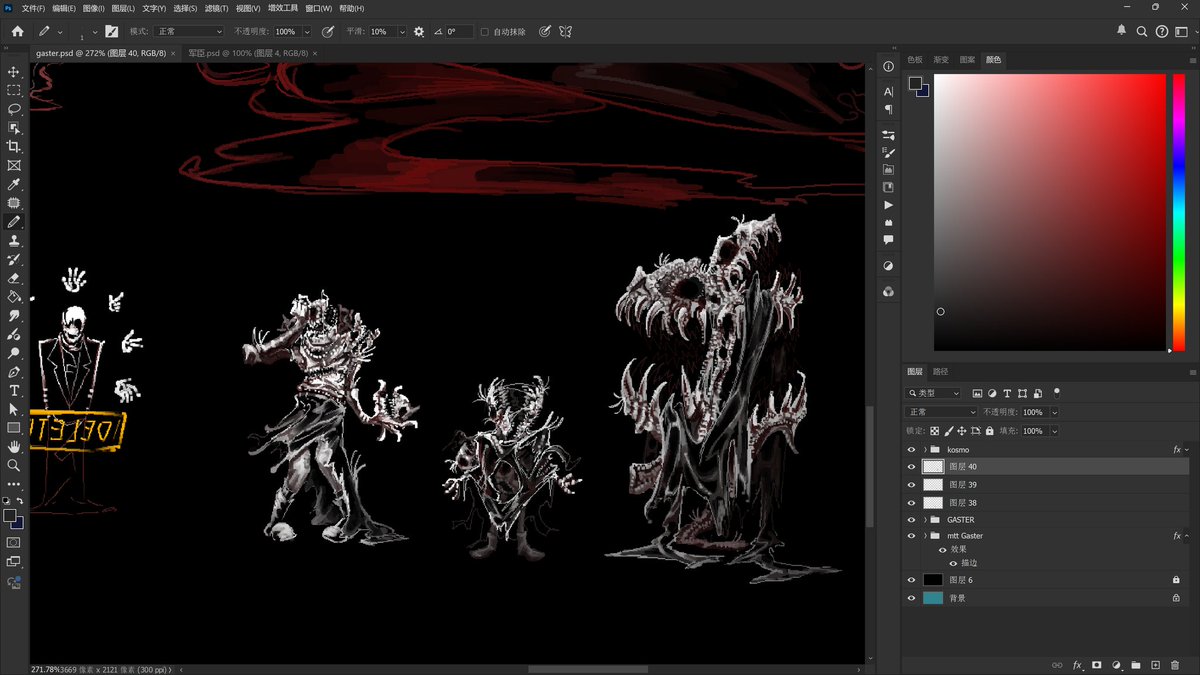This screenshot has width=1200, height=675.
Task: Pick a color in the color field
Action: click(x=1050, y=212)
